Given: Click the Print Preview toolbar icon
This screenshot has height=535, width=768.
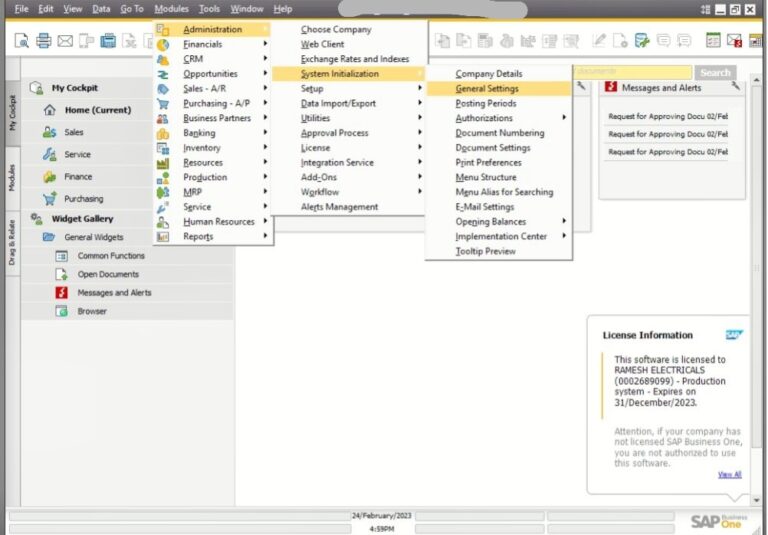Looking at the screenshot, I should [x=22, y=41].
